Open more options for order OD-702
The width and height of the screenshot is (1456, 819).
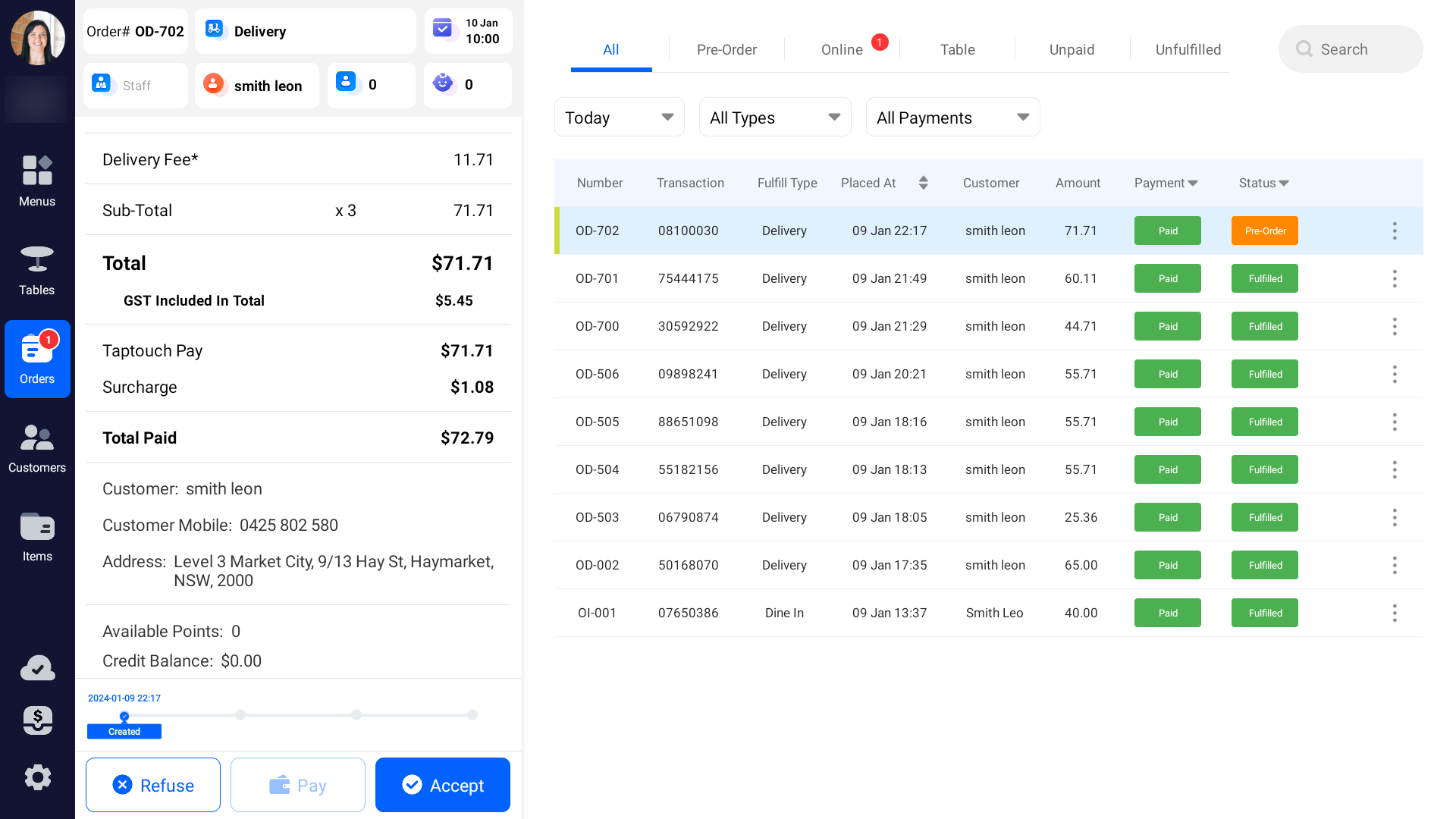(x=1395, y=231)
